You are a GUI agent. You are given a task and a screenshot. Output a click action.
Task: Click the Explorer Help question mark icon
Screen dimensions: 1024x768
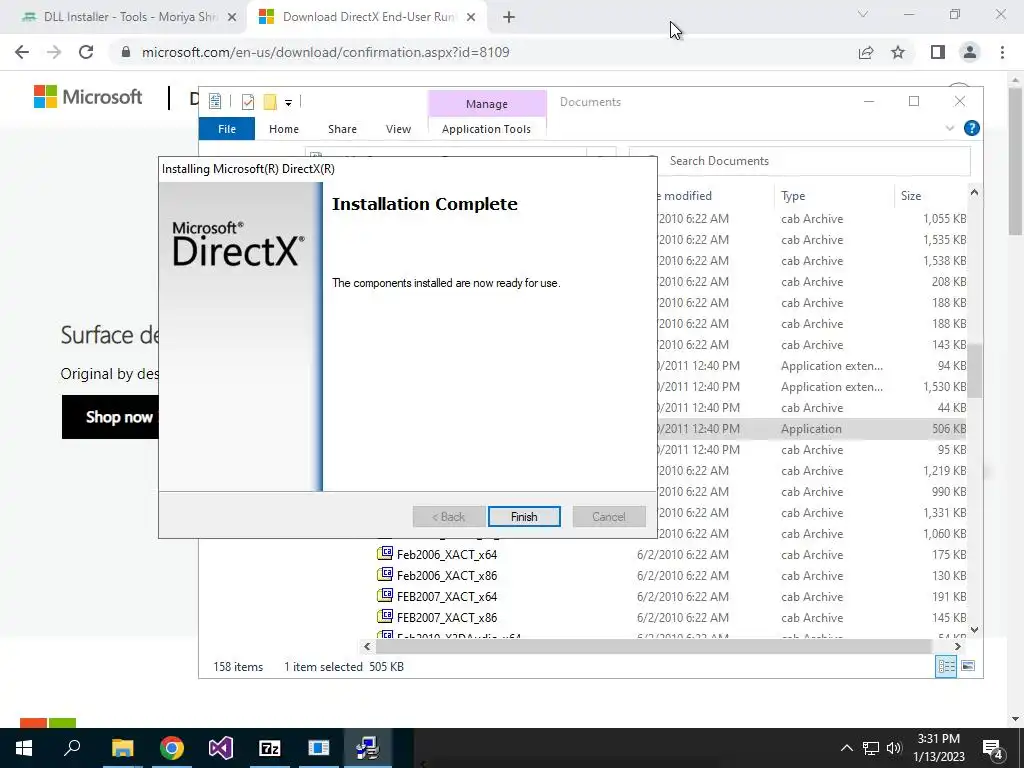pyautogui.click(x=972, y=128)
